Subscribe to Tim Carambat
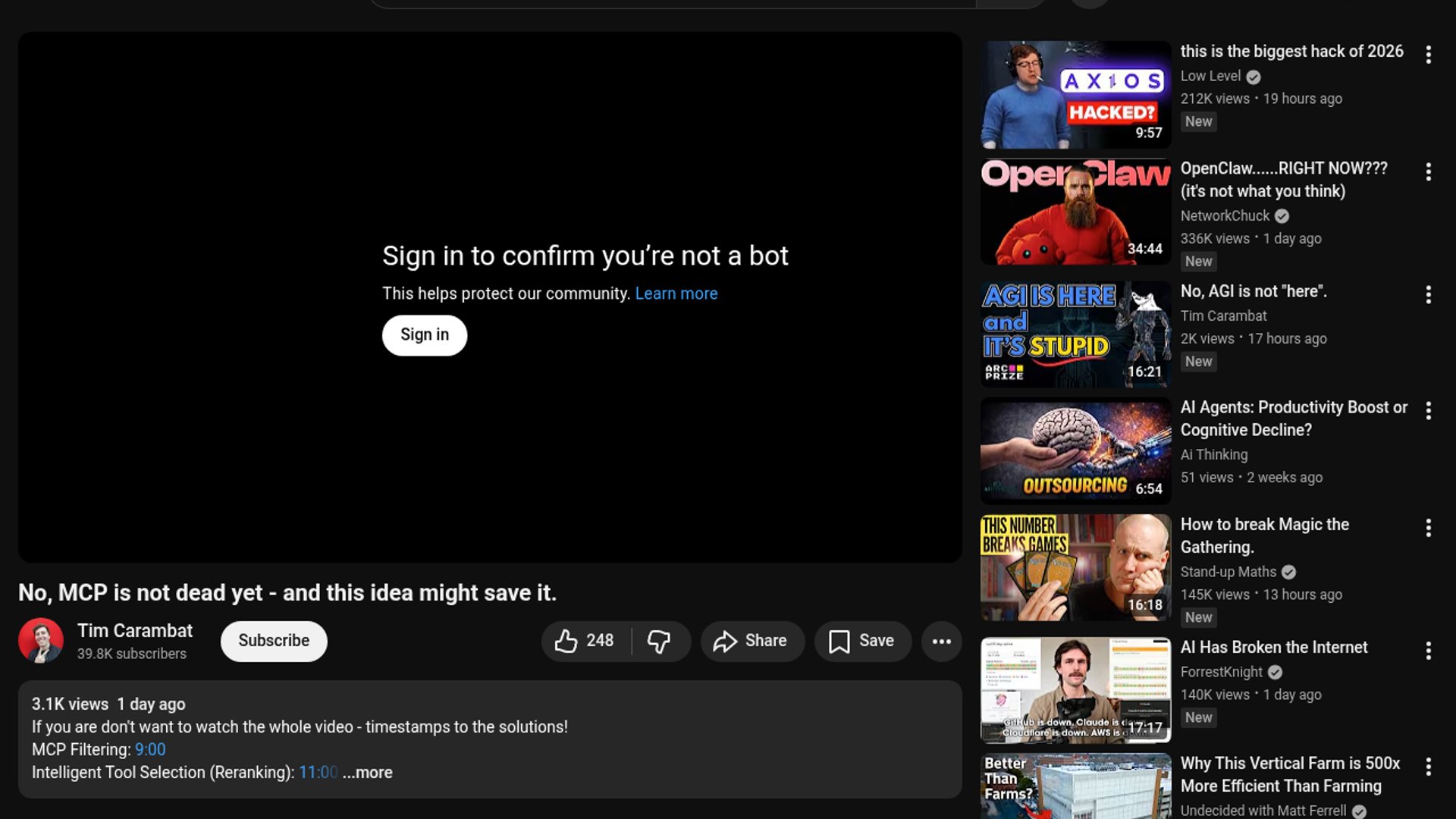1456x819 pixels. (x=274, y=641)
